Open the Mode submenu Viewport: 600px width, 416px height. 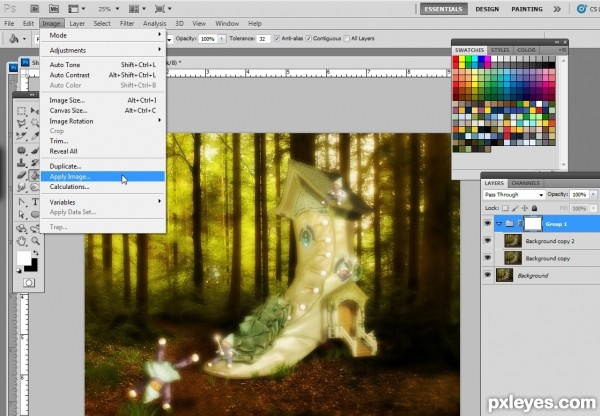coord(103,35)
